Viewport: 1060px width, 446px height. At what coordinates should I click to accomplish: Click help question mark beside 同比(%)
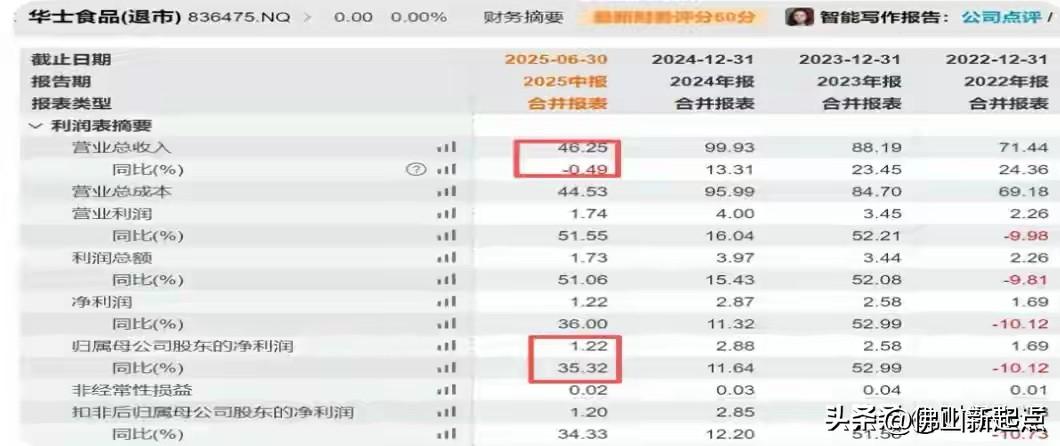416,170
